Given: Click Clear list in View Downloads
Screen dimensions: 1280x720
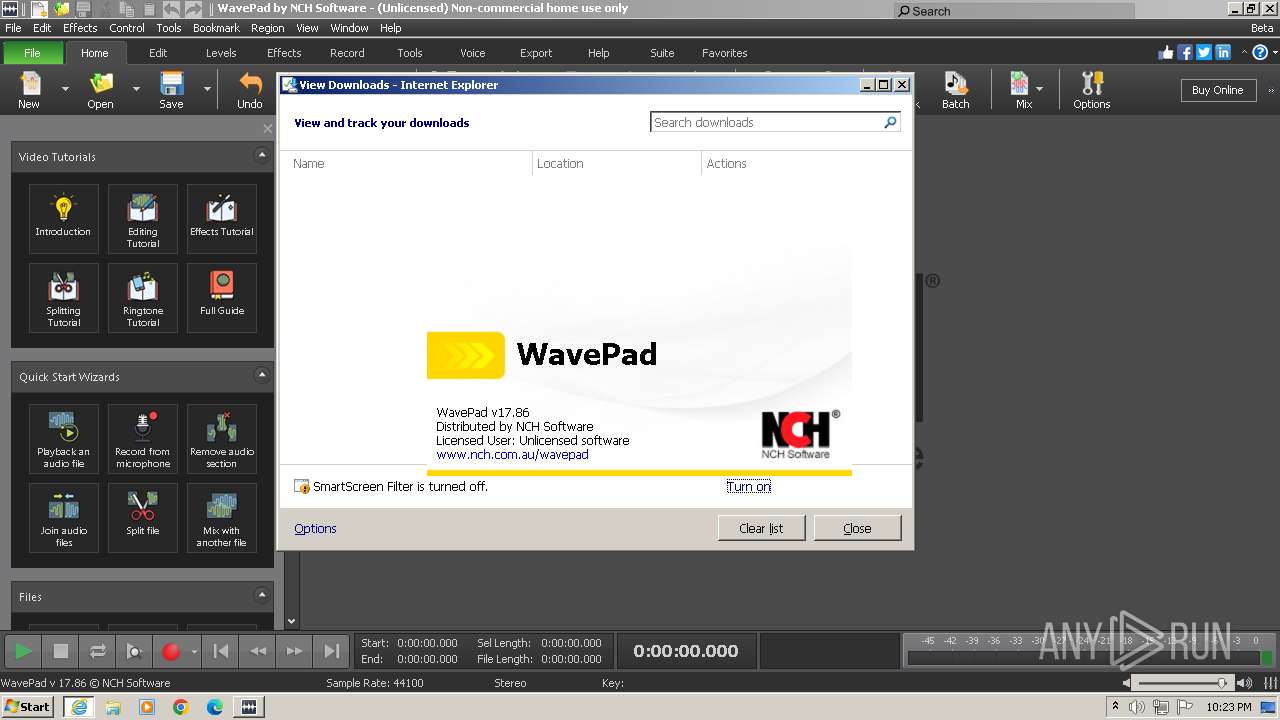Looking at the screenshot, I should (761, 528).
